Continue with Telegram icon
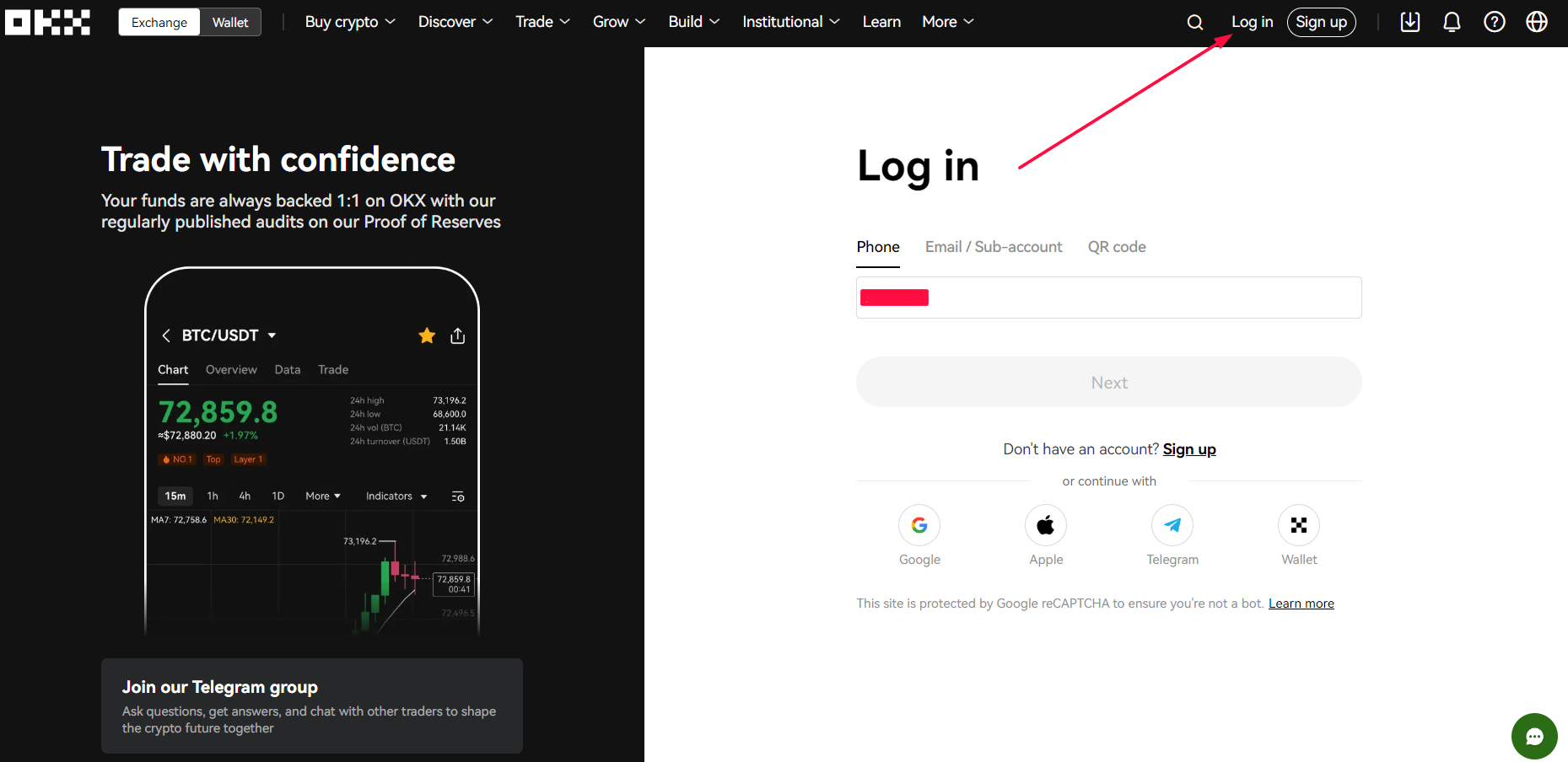This screenshot has height=762, width=1568. [1172, 525]
